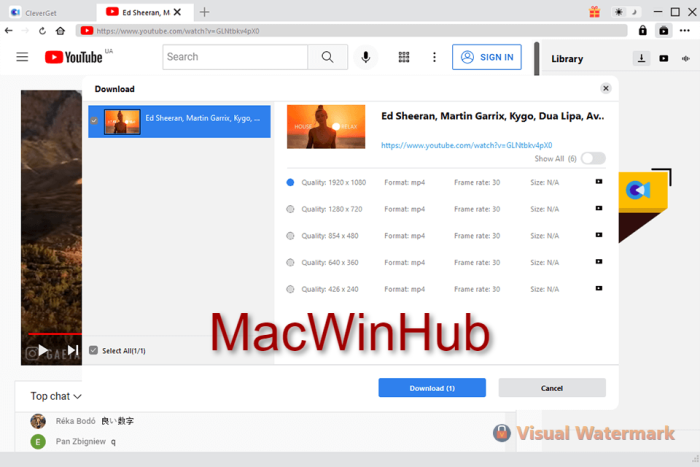Click the Download (1) button
The image size is (700, 467).
point(432,388)
